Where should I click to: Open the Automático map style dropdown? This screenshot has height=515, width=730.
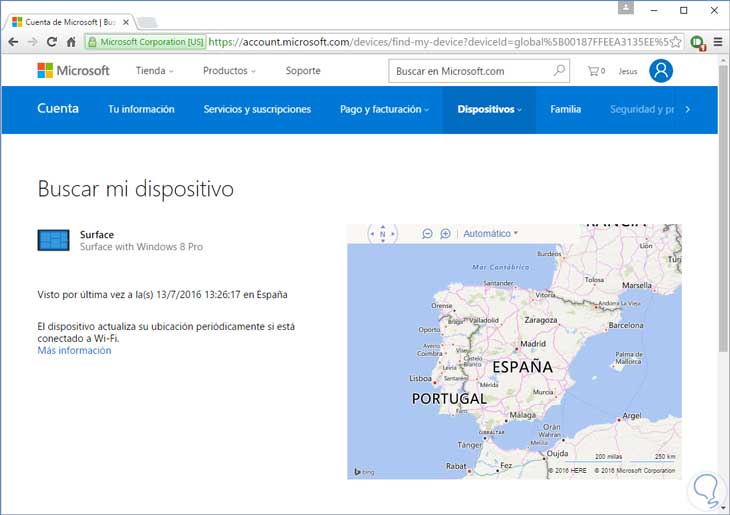pyautogui.click(x=490, y=233)
